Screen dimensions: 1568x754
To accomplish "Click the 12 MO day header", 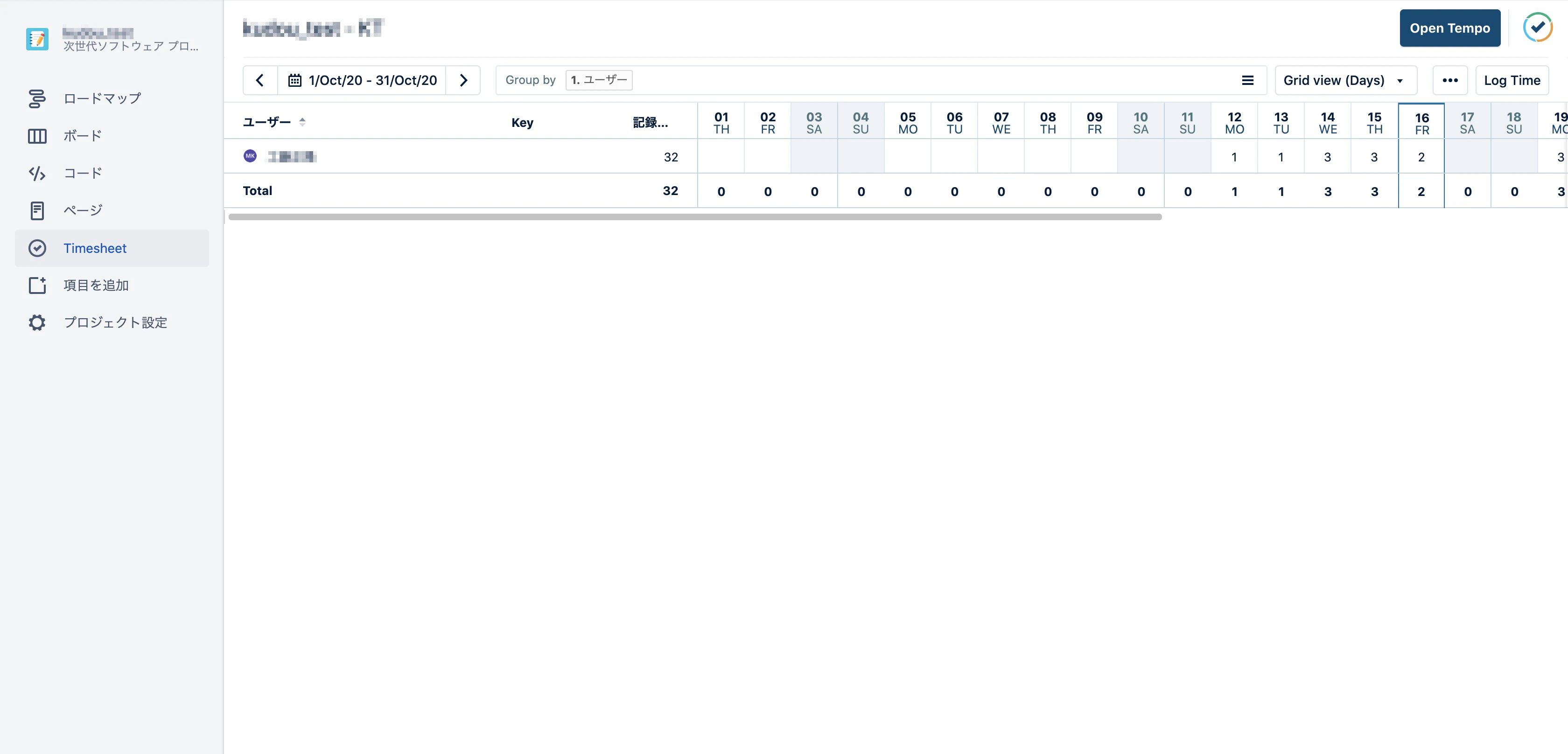I will (1234, 122).
